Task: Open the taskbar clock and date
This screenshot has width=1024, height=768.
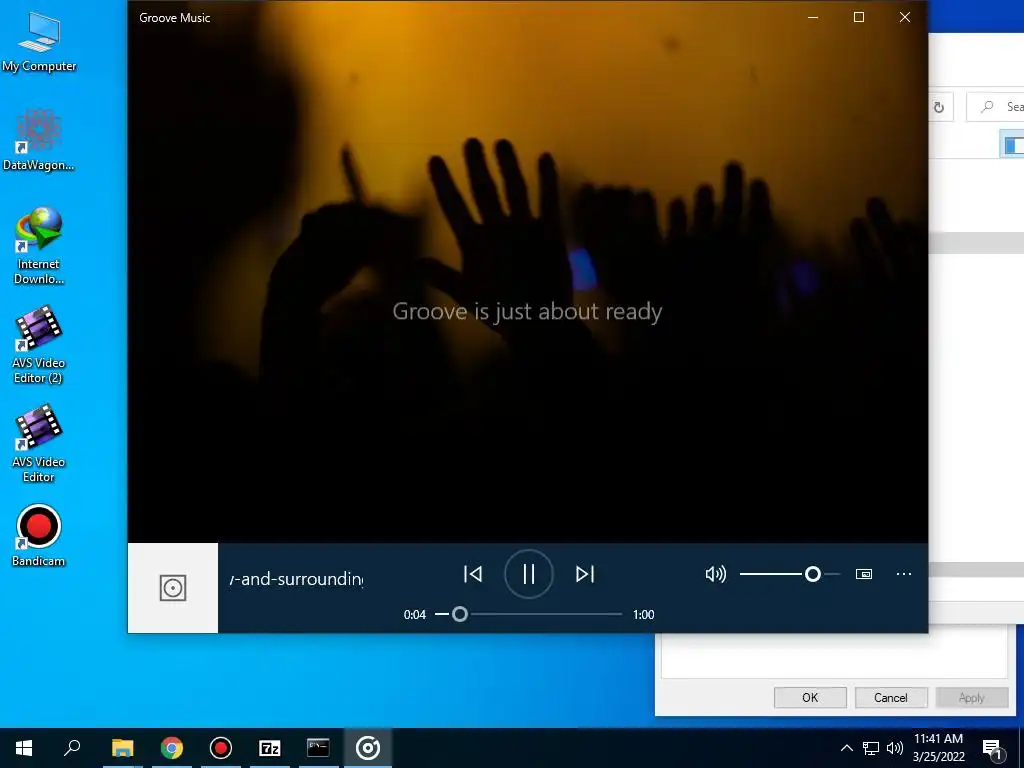Action: [938, 748]
